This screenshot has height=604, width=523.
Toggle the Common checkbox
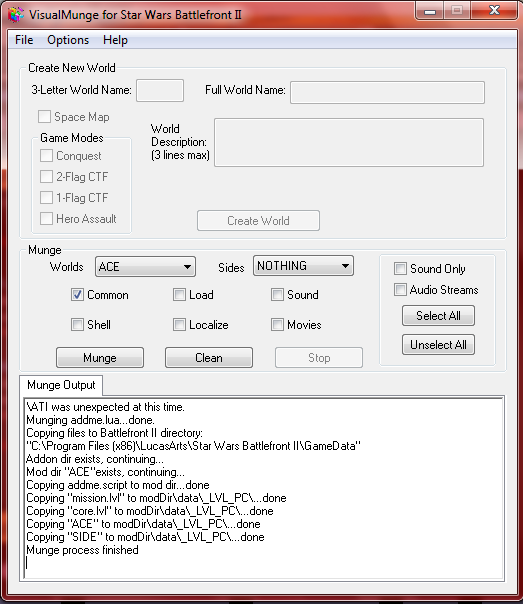point(77,295)
